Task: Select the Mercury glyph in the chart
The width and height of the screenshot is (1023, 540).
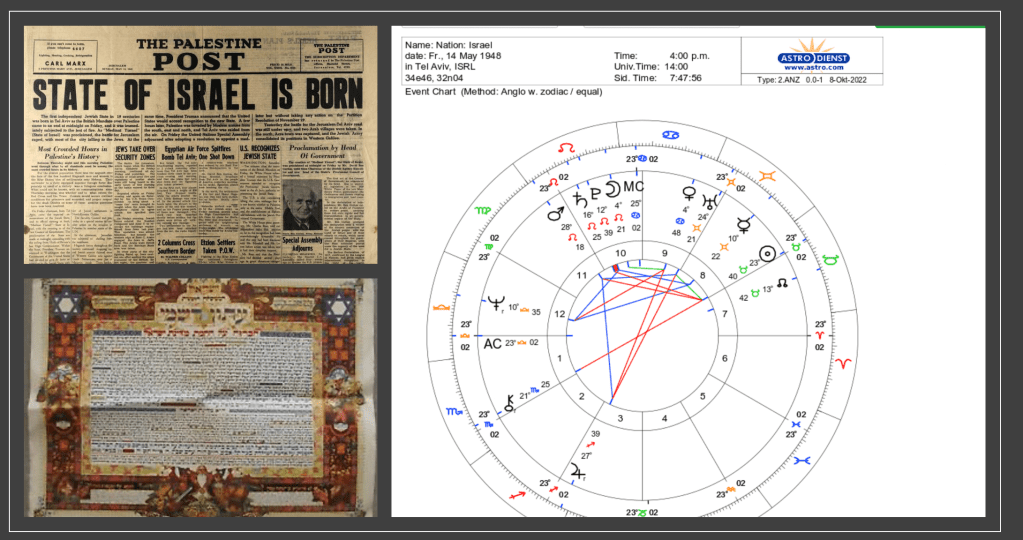Action: pyautogui.click(x=743, y=224)
